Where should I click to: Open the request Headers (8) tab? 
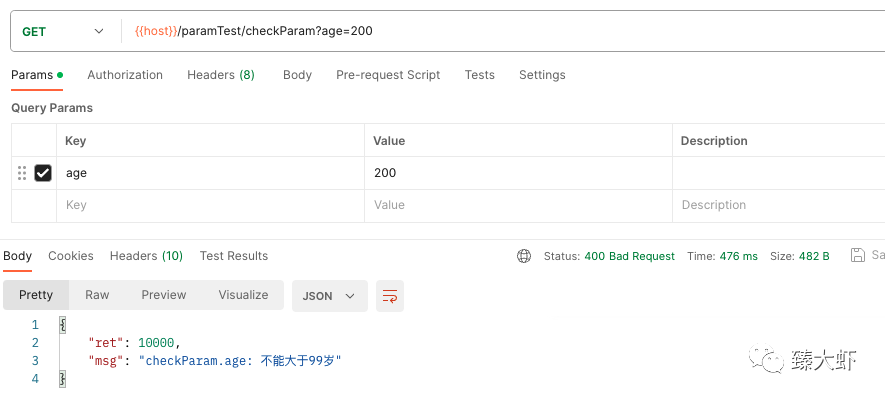coord(221,75)
